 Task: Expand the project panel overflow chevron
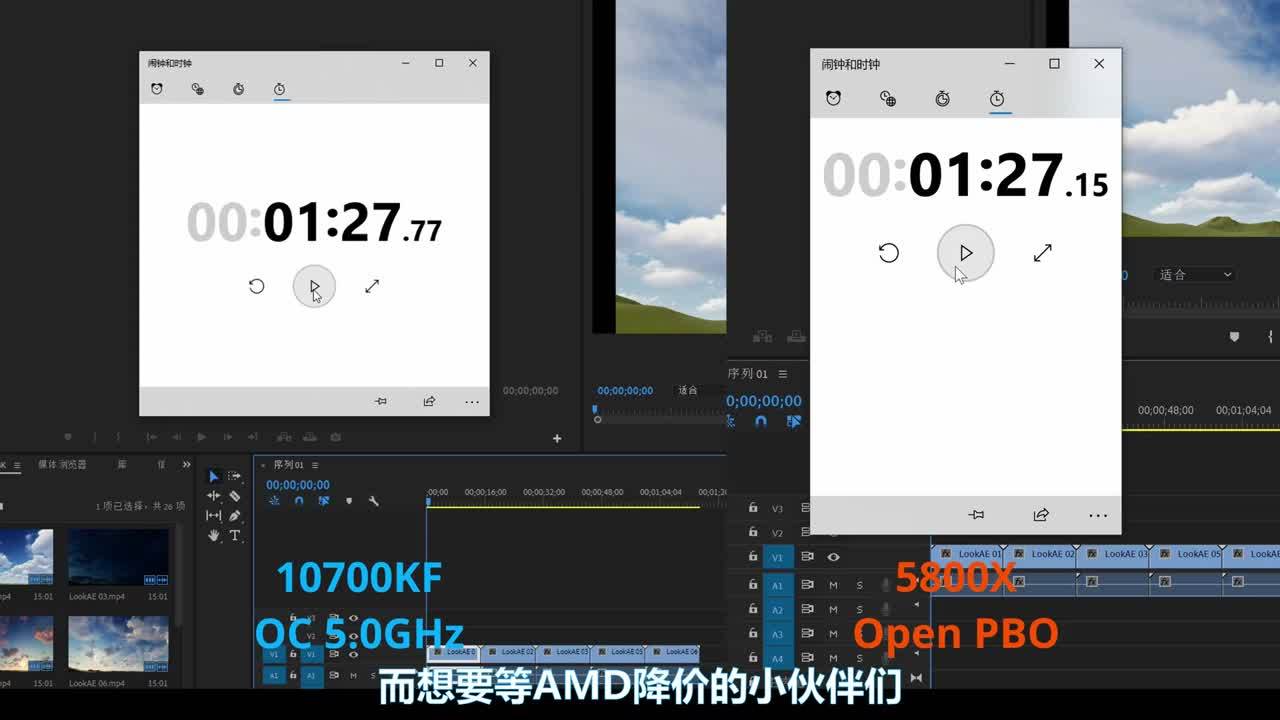(x=186, y=465)
